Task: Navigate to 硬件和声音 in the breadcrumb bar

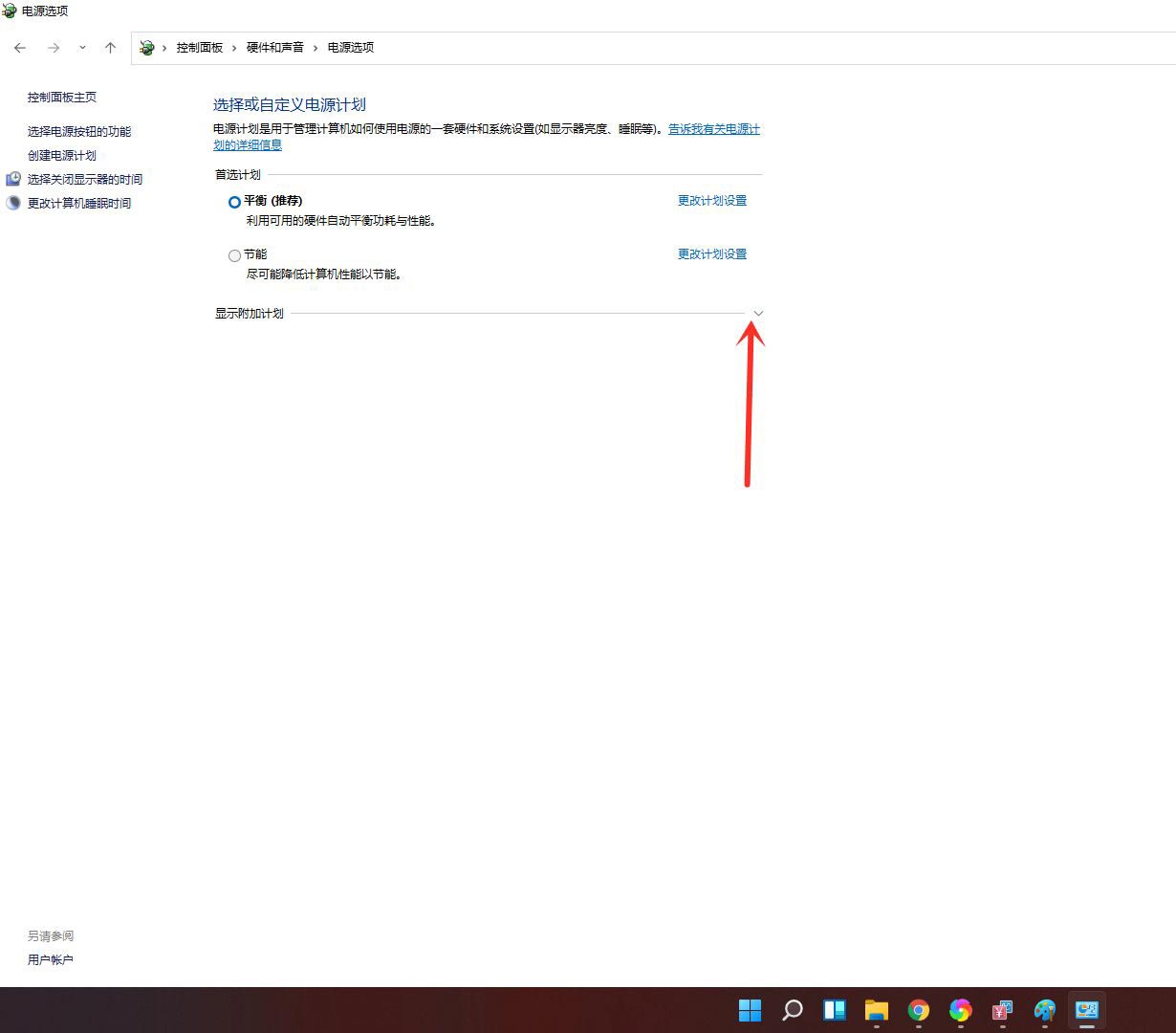Action: pos(275,47)
